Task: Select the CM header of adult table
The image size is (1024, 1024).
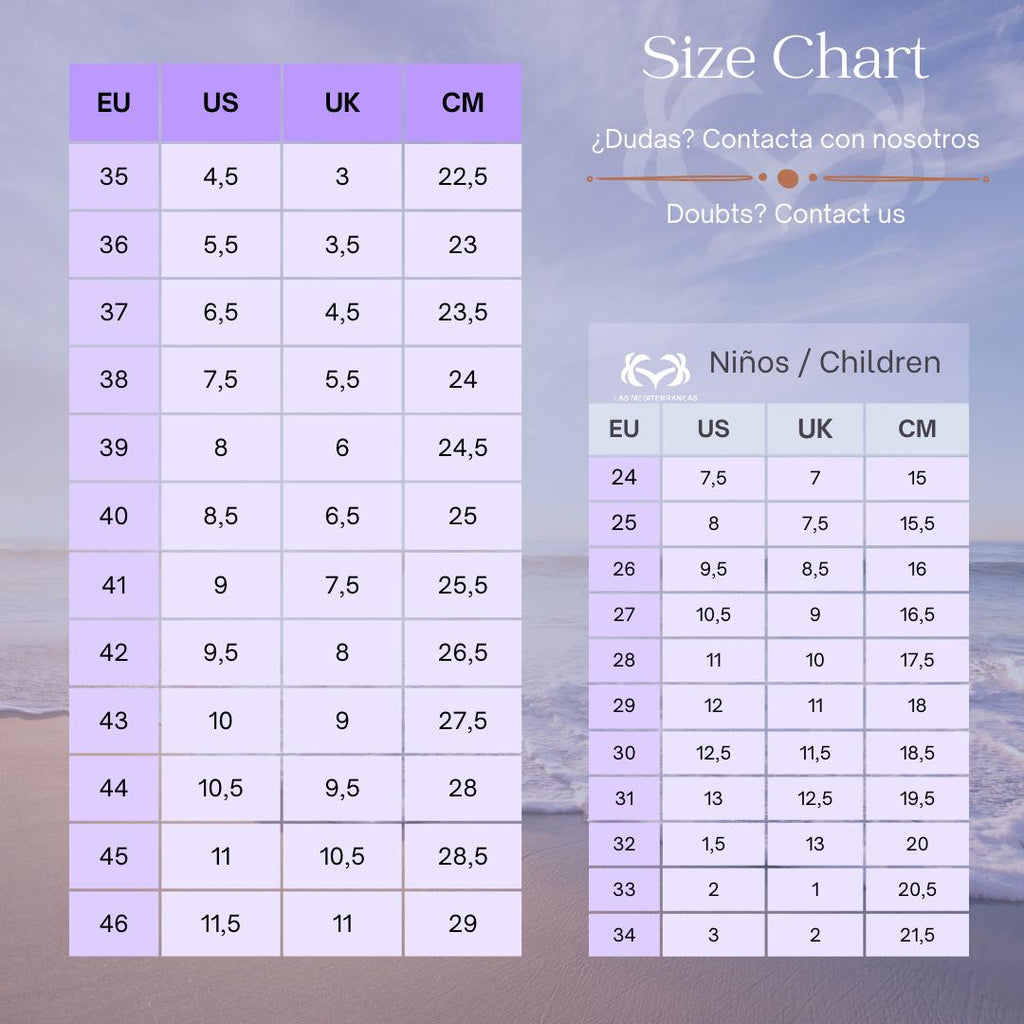Action: tap(462, 103)
